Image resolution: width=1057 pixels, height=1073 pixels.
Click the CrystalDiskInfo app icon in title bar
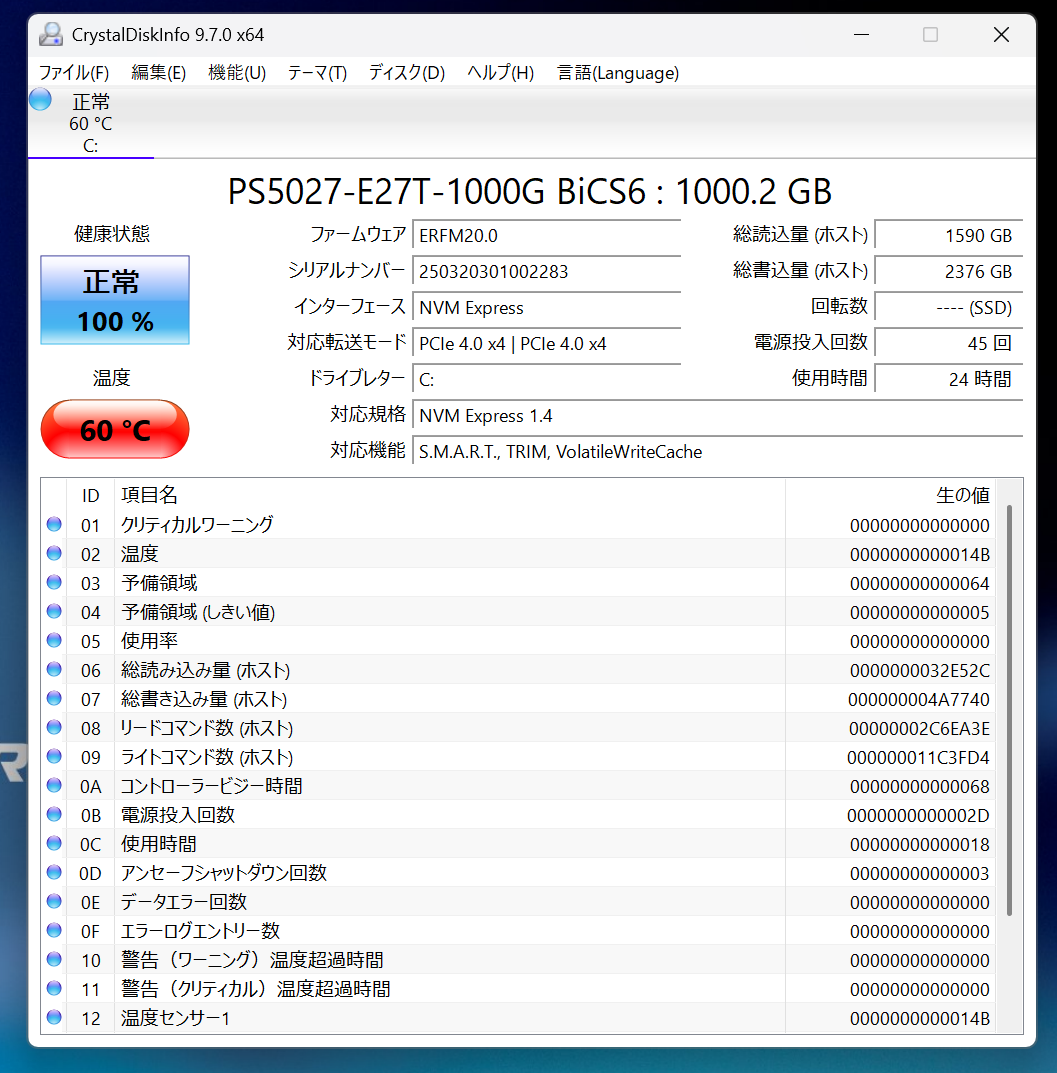point(50,34)
